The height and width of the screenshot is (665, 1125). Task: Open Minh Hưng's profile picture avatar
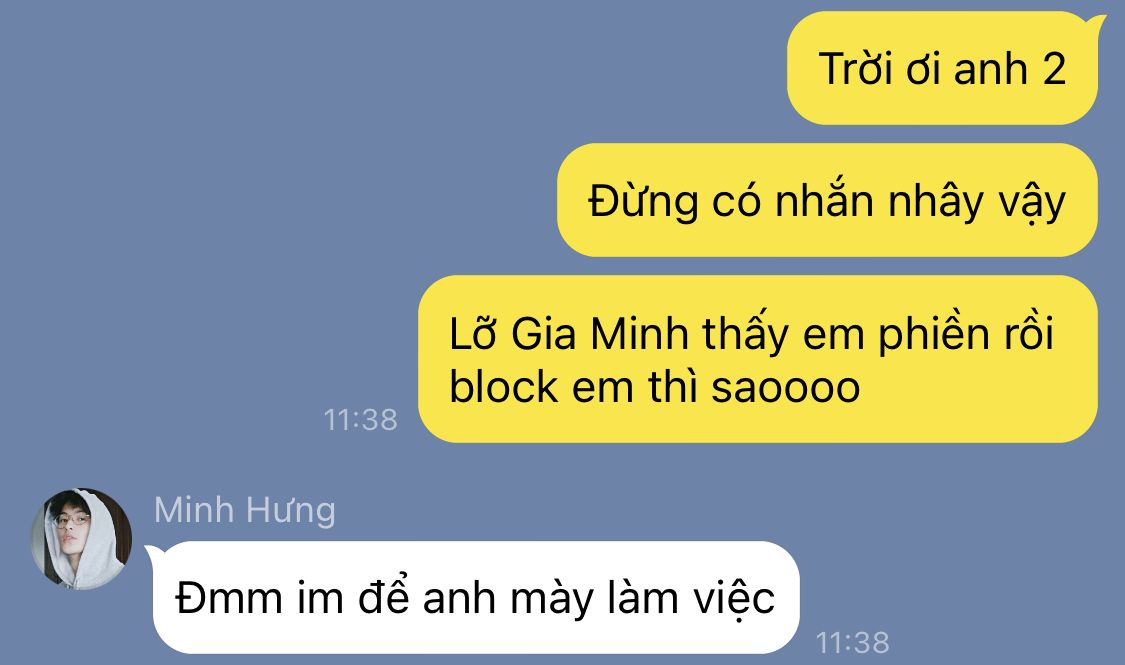point(81,539)
